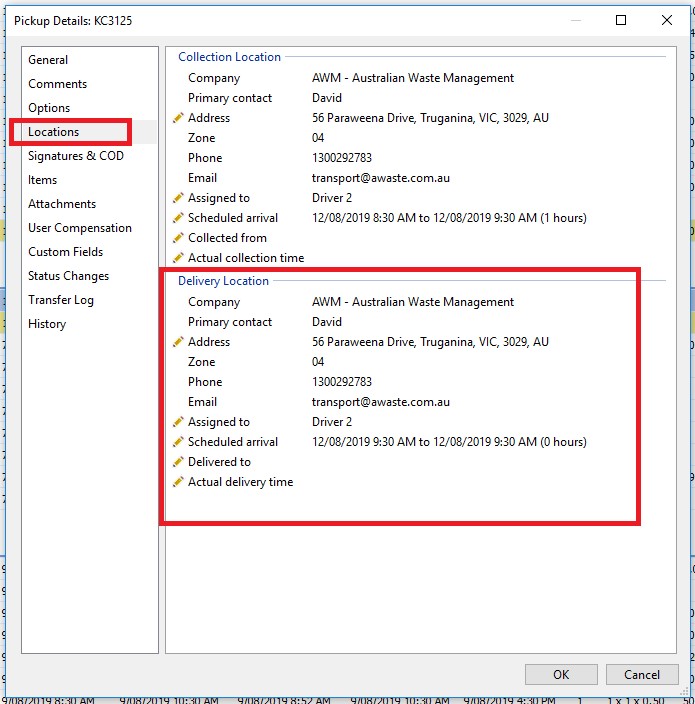Edit Actual delivery time pencil icon

[178, 482]
